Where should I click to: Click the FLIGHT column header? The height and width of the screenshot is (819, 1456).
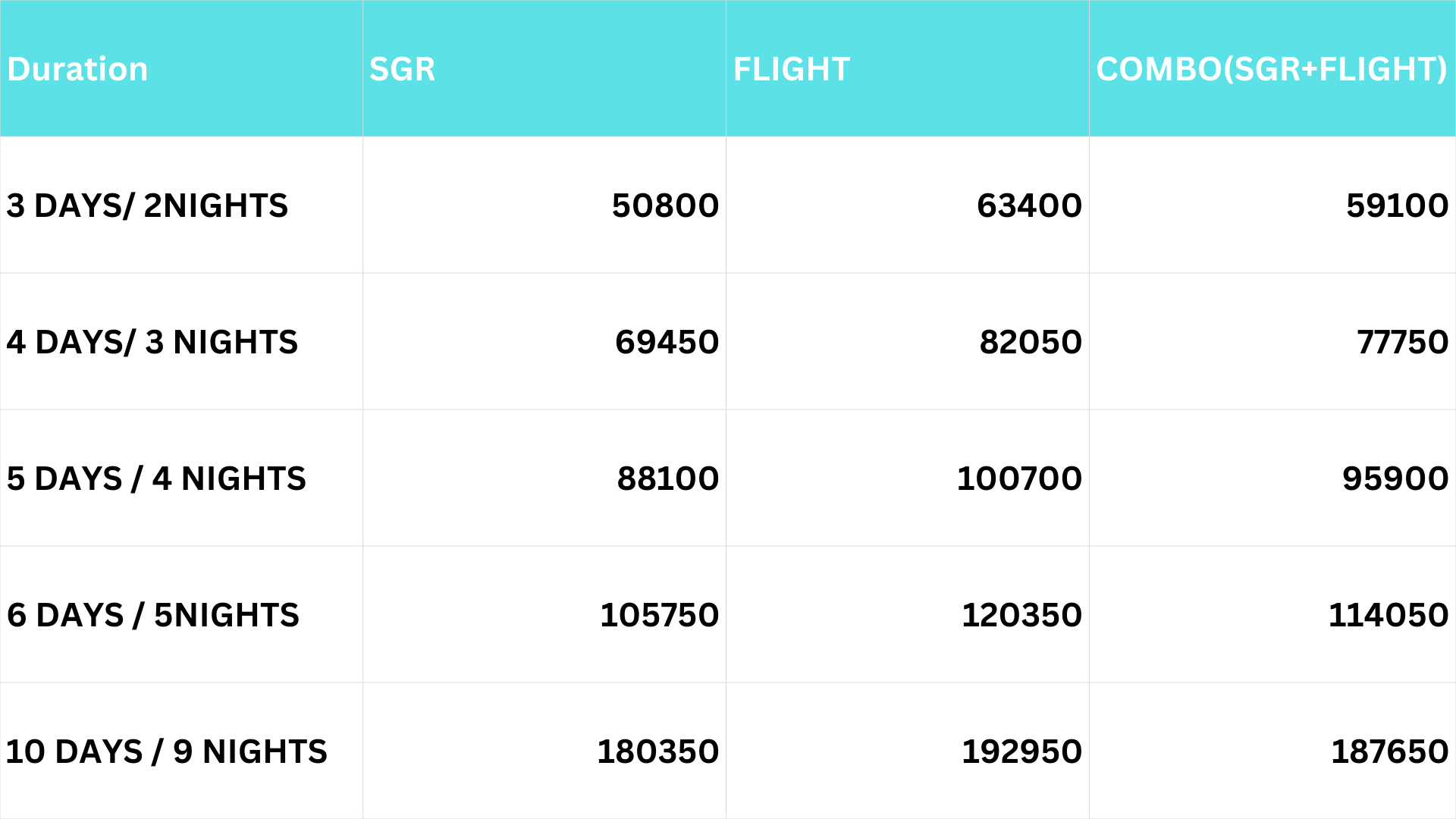791,69
